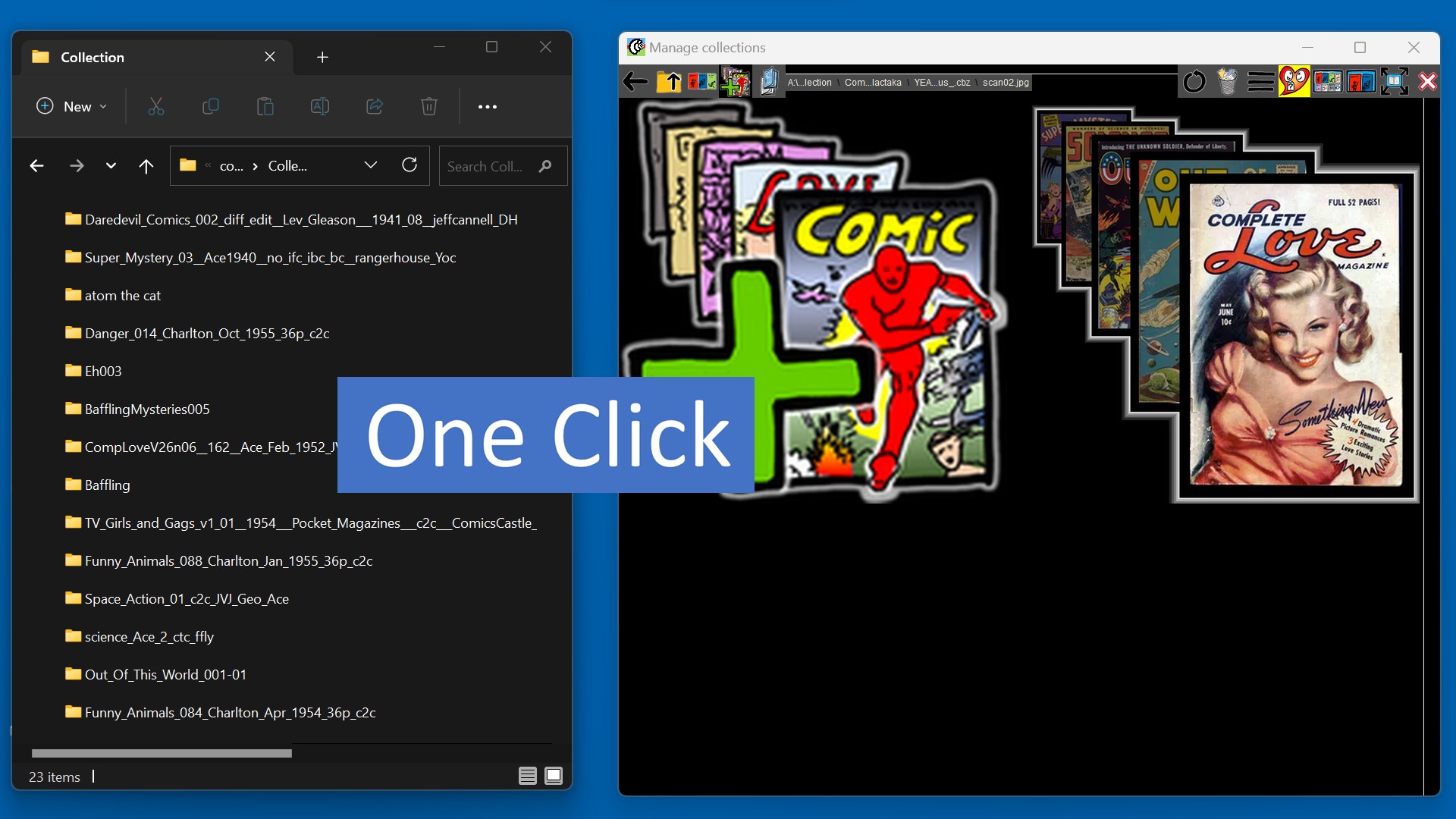Image resolution: width=1456 pixels, height=819 pixels.
Task: Click the YEA...us_.cbz breadcrumb segment
Action: click(x=942, y=83)
